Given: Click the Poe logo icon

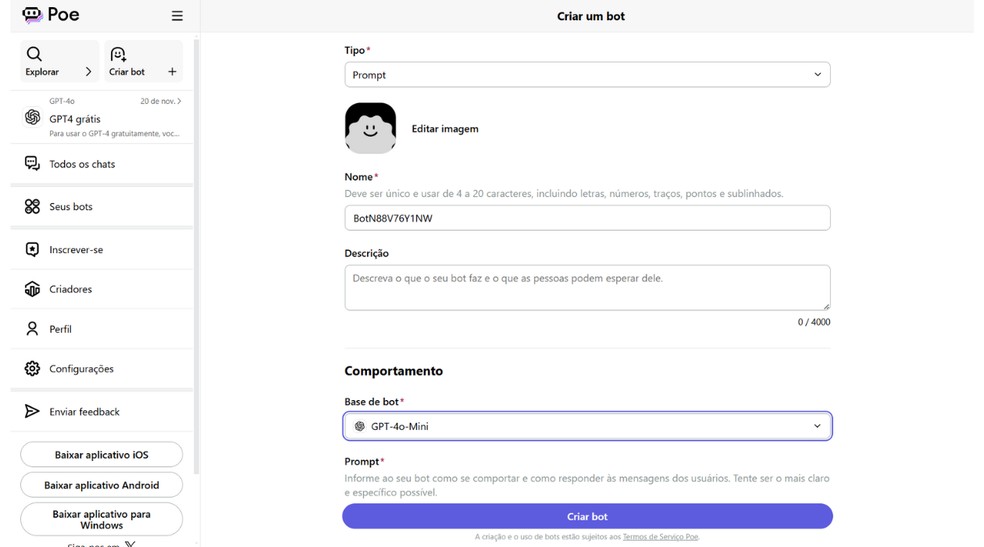Looking at the screenshot, I should [32, 15].
